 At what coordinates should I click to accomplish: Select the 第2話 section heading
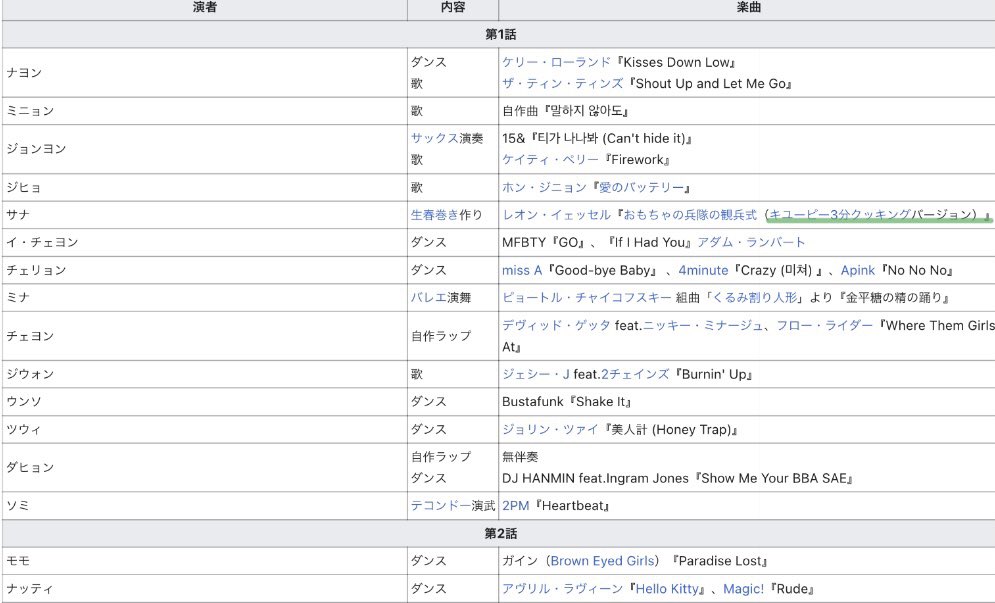(x=499, y=533)
